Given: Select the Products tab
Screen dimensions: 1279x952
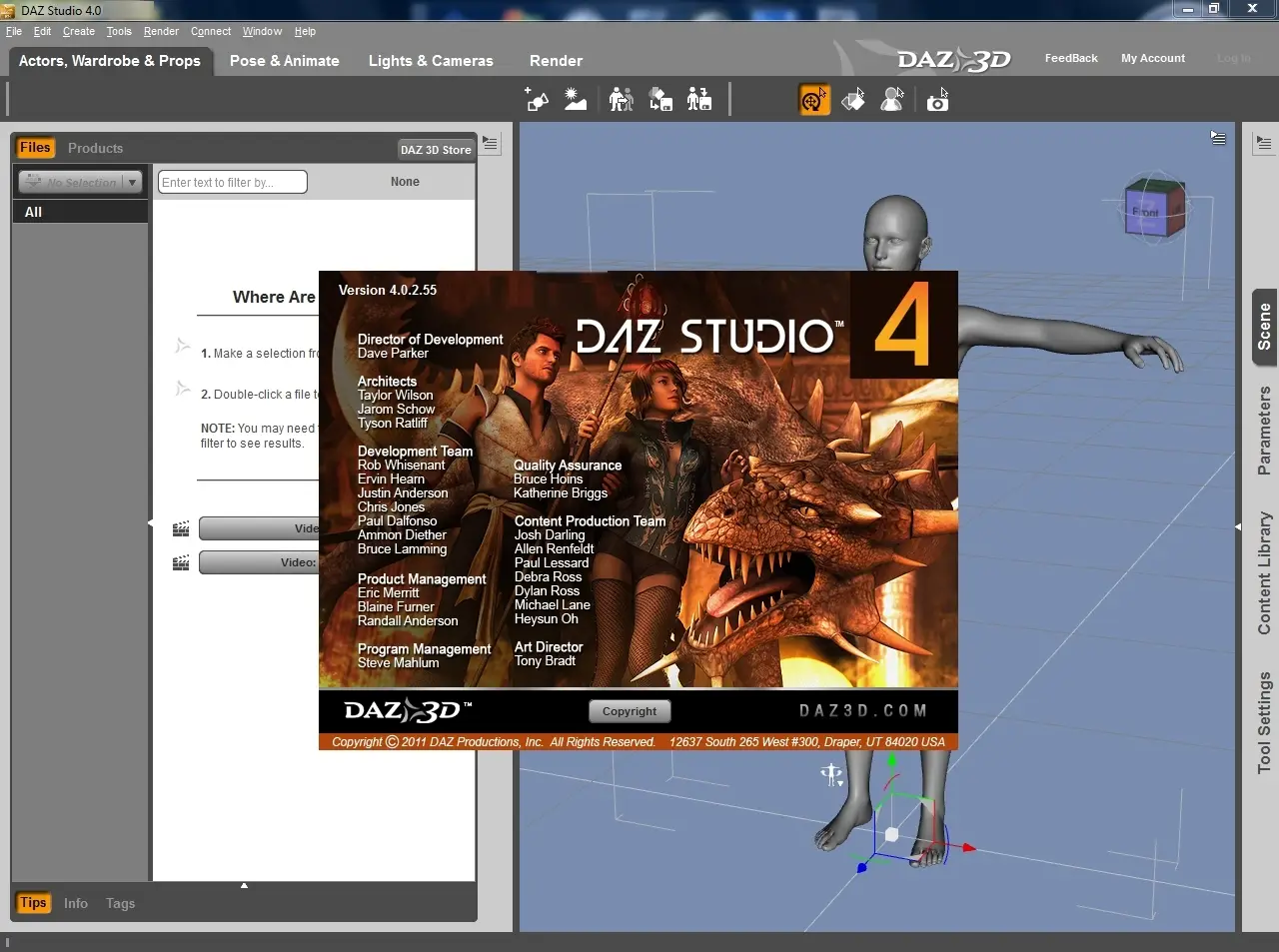Looking at the screenshot, I should [95, 148].
